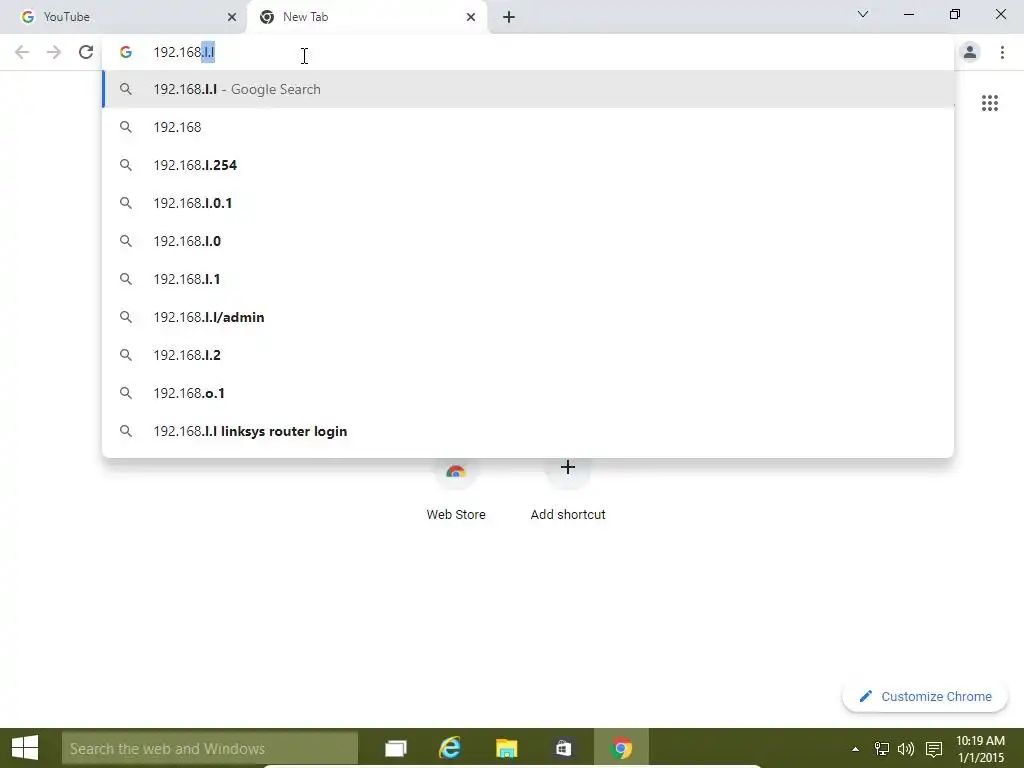Choose suggestion 192.168
The width and height of the screenshot is (1024, 768).
pyautogui.click(x=528, y=127)
